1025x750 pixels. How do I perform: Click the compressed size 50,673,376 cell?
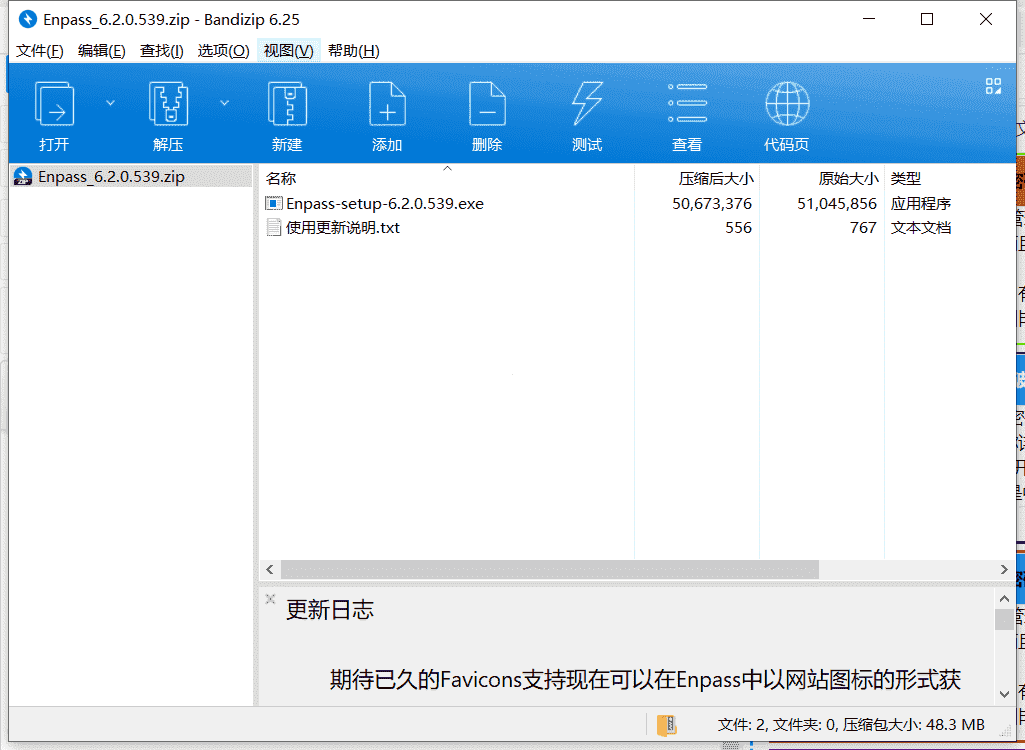[712, 203]
